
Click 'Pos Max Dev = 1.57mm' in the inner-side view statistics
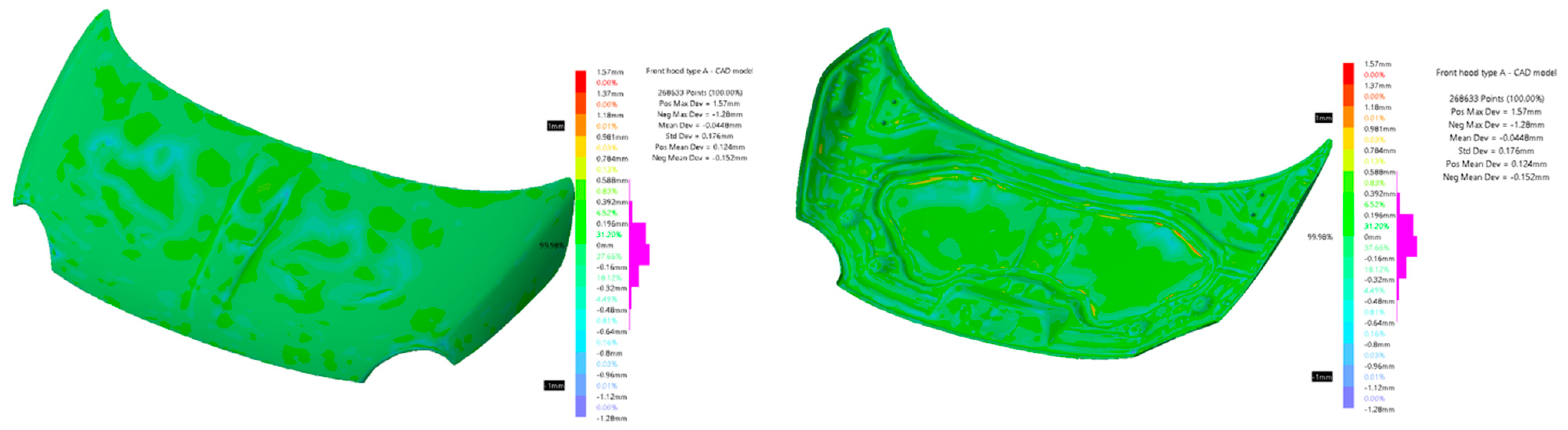[1496, 112]
